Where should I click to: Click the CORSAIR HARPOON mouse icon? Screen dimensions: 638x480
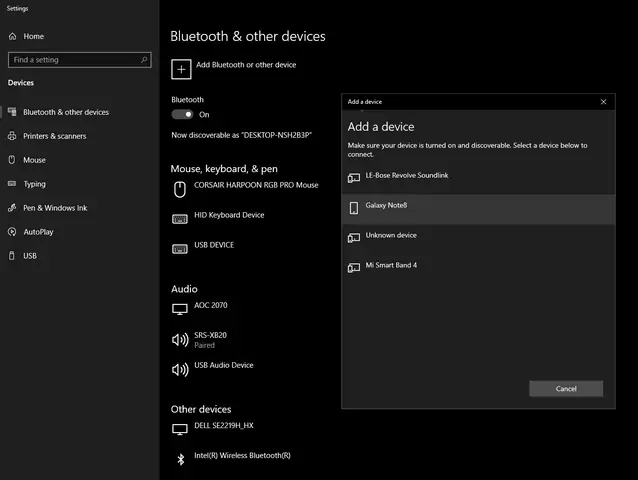pos(180,190)
